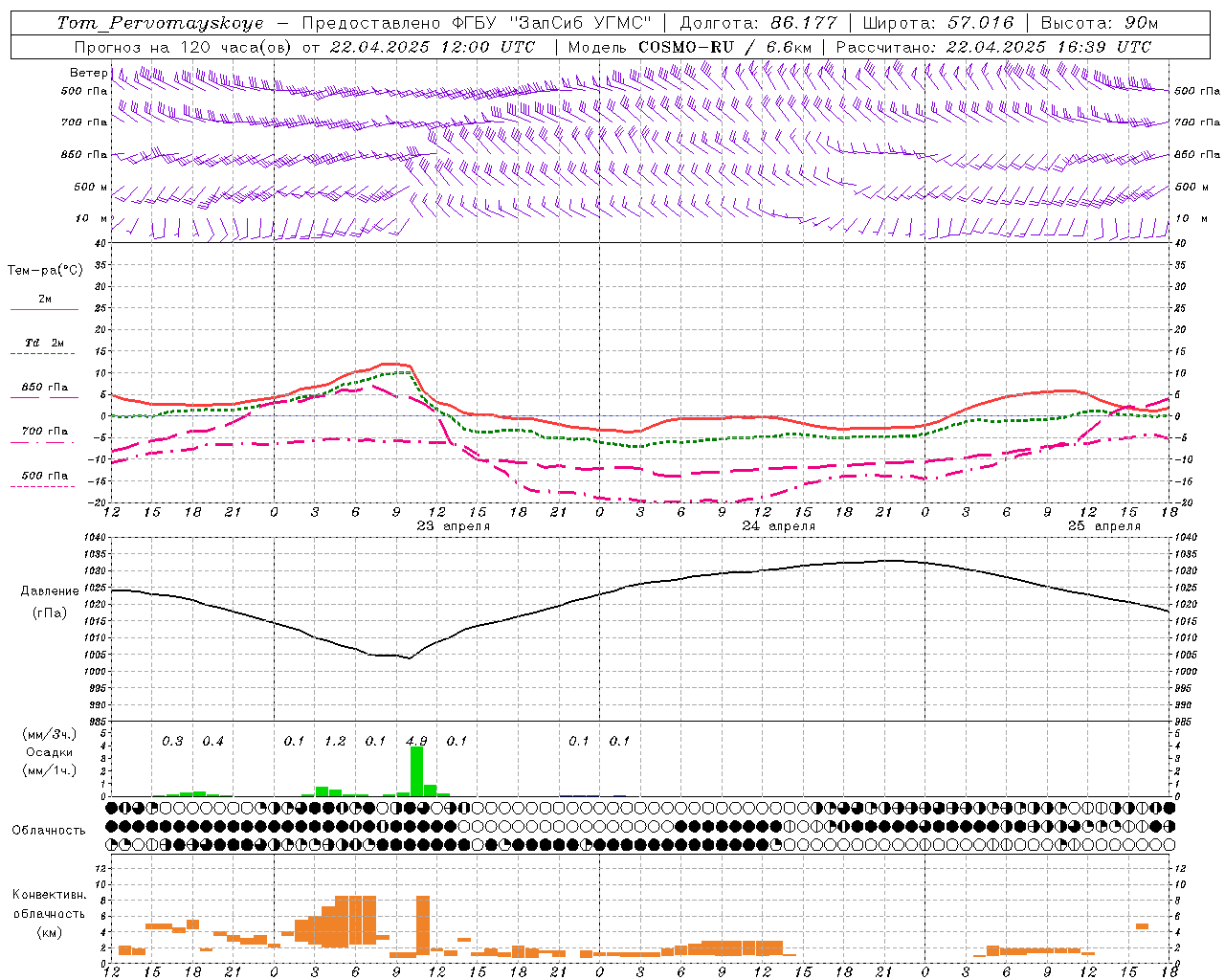Click the Долгота: 86.177 value
The height and width of the screenshot is (980, 1225).
click(x=758, y=23)
